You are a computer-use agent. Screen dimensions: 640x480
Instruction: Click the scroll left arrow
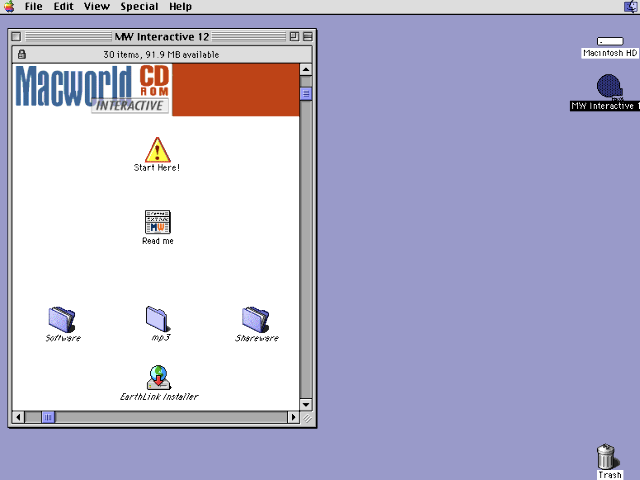click(x=18, y=417)
